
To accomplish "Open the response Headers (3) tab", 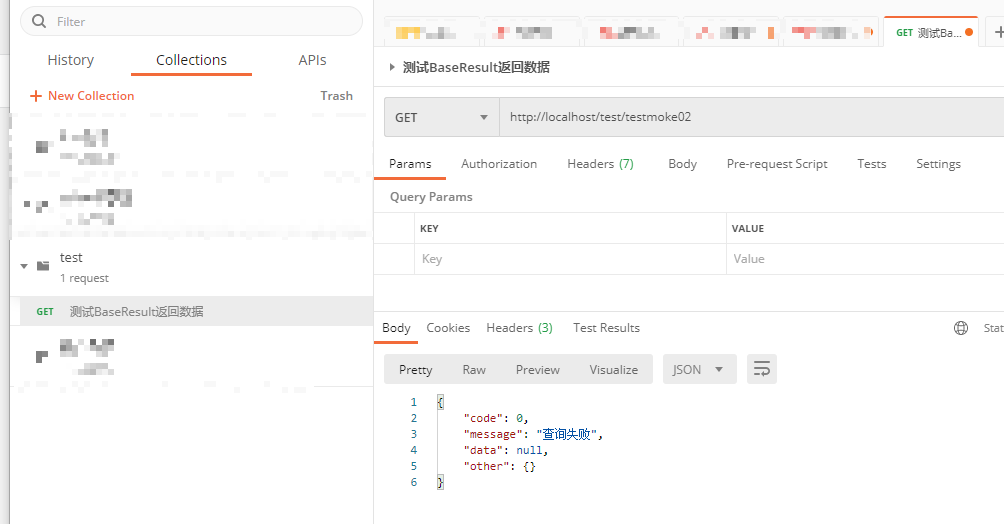I will pyautogui.click(x=519, y=328).
